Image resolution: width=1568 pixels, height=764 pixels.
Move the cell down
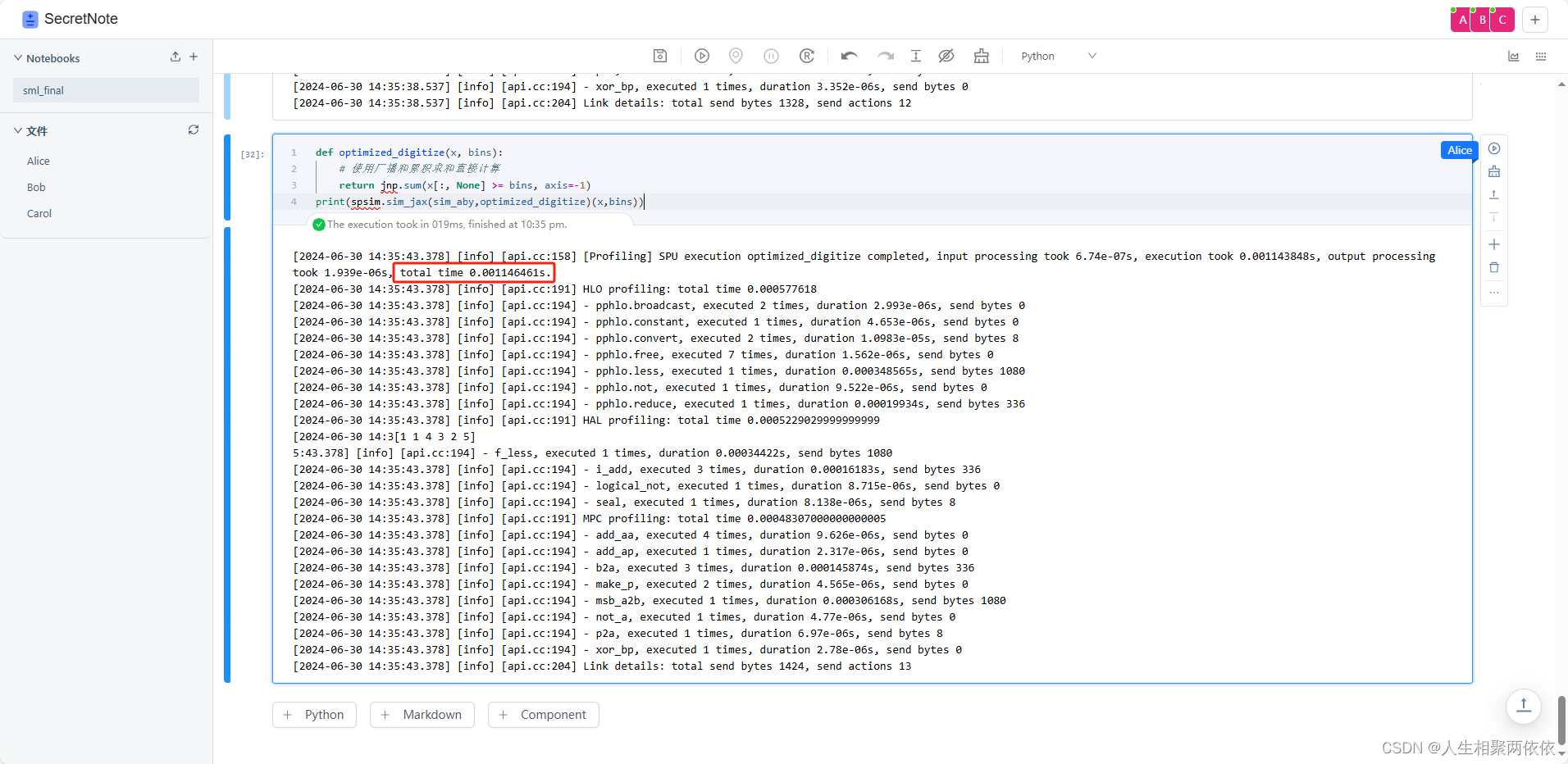(x=1494, y=217)
